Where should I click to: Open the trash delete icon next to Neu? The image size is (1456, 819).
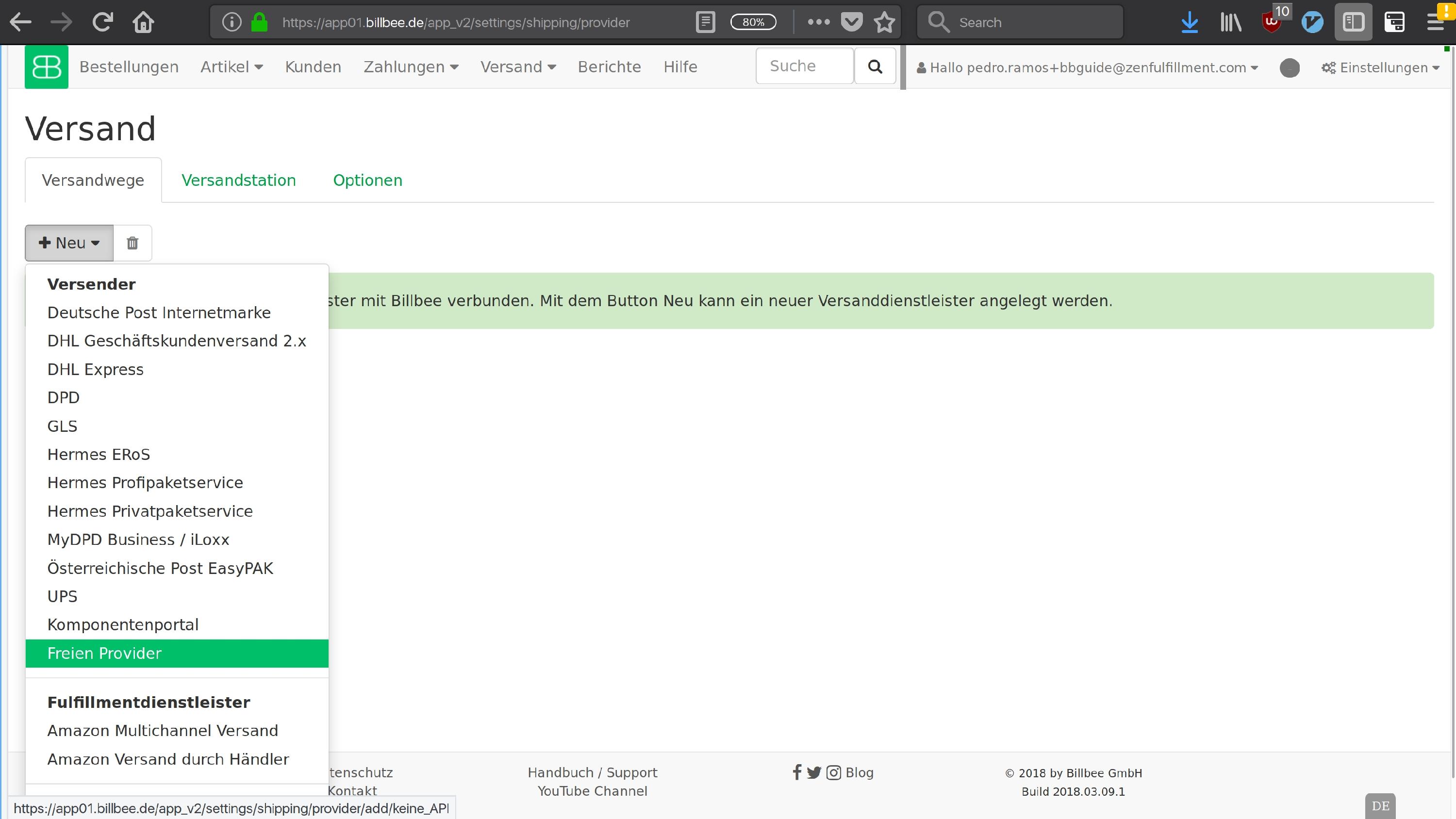point(132,243)
